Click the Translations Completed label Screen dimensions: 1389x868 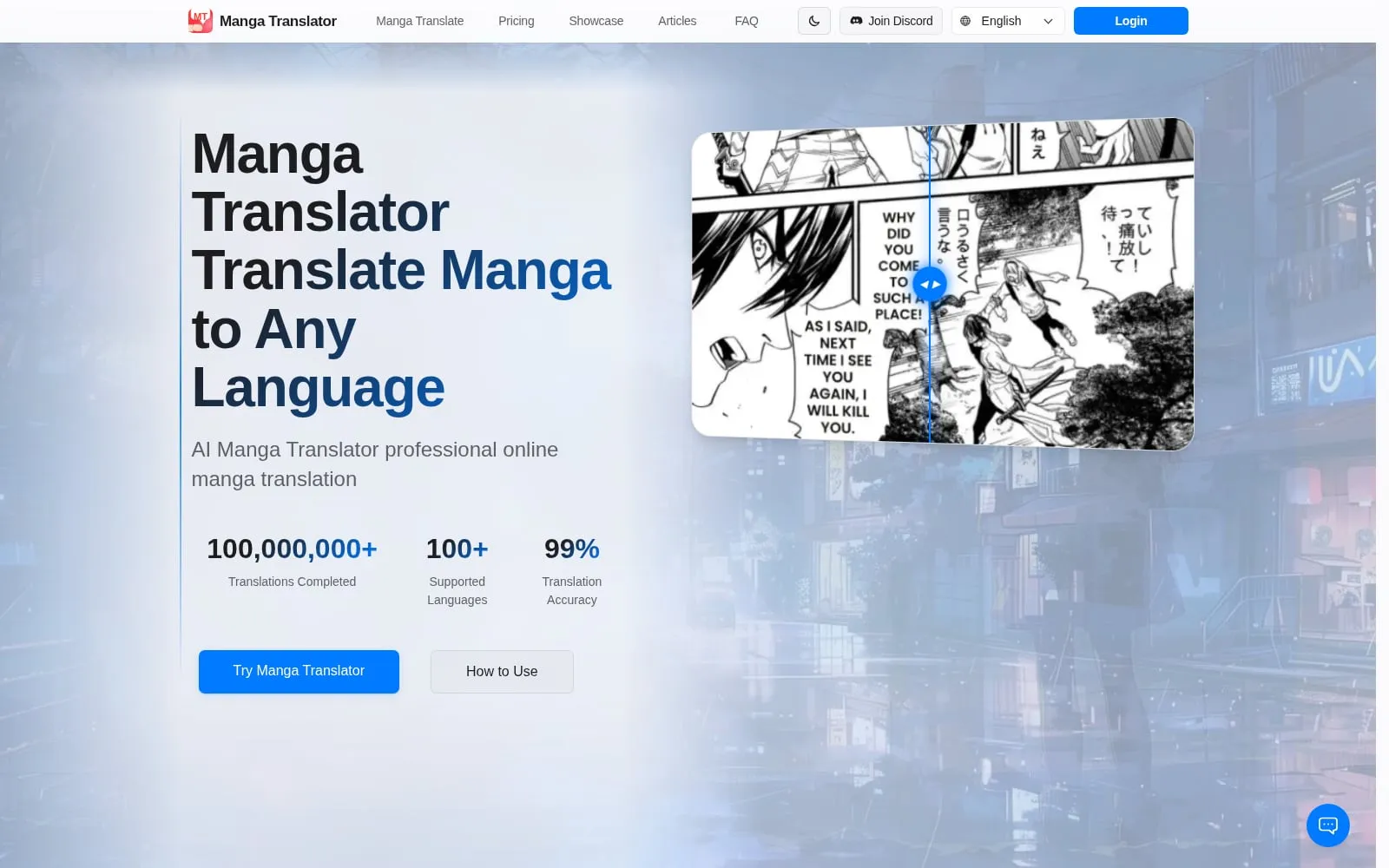coord(292,582)
